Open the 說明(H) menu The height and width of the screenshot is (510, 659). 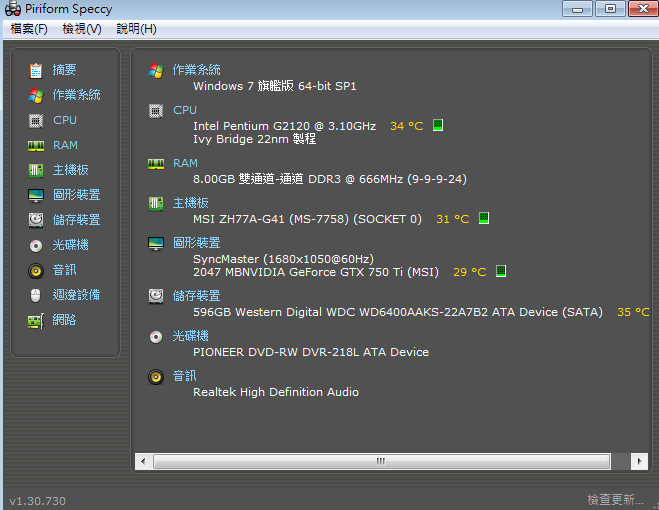pyautogui.click(x=137, y=29)
